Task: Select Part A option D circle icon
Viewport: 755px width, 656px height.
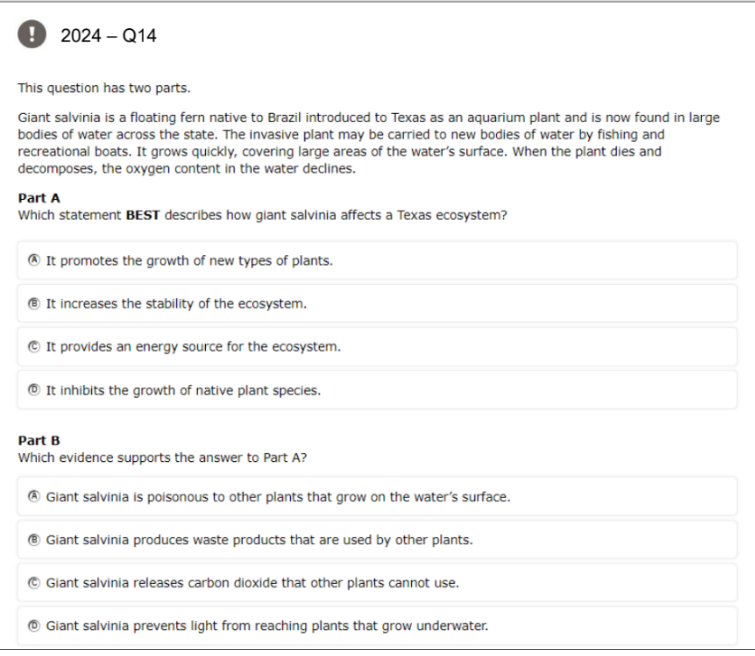Action: tap(34, 390)
